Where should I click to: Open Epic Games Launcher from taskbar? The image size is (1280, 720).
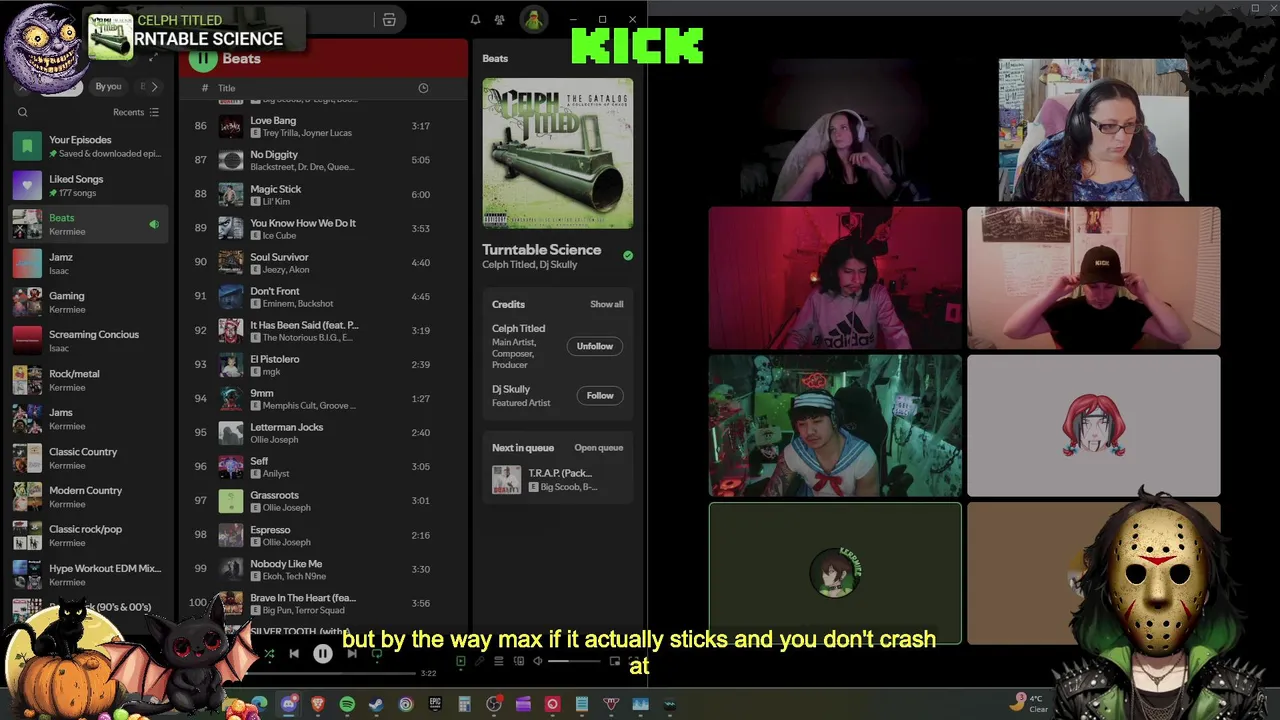(x=435, y=704)
